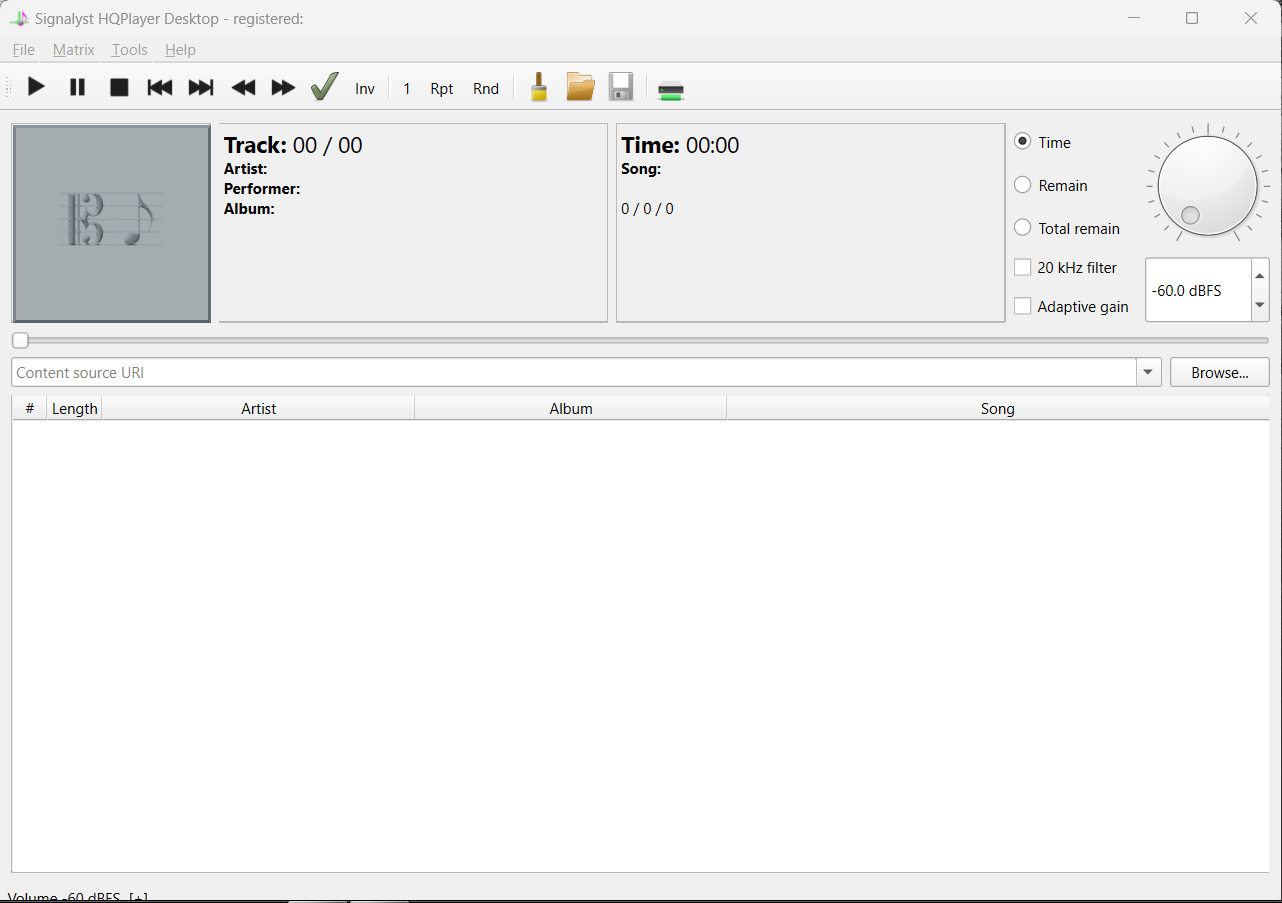Click the volume knob dial

(x=1207, y=186)
